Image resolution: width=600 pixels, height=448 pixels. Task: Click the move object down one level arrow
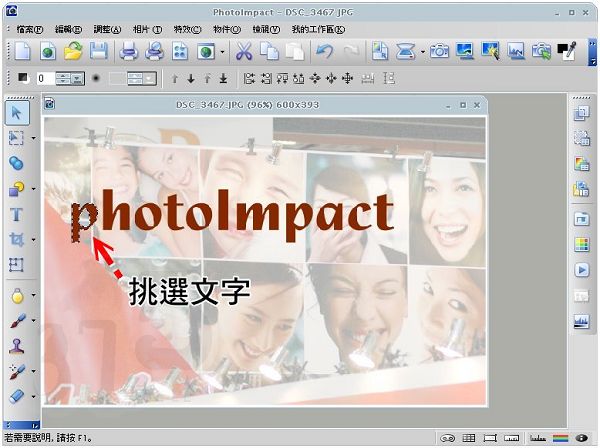pos(191,79)
